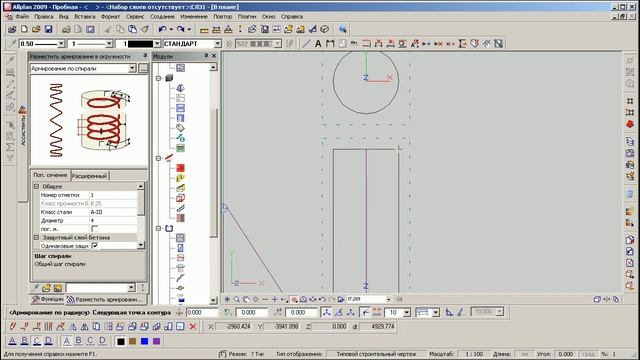Click the Open file folder icon
Viewport: 640px width, 360px height.
tap(36, 29)
